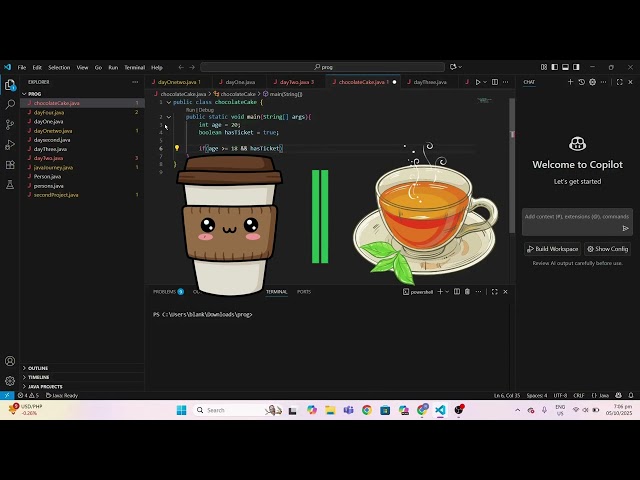The image size is (640, 480).
Task: Fold the main method at line 2
Action: tap(169, 117)
